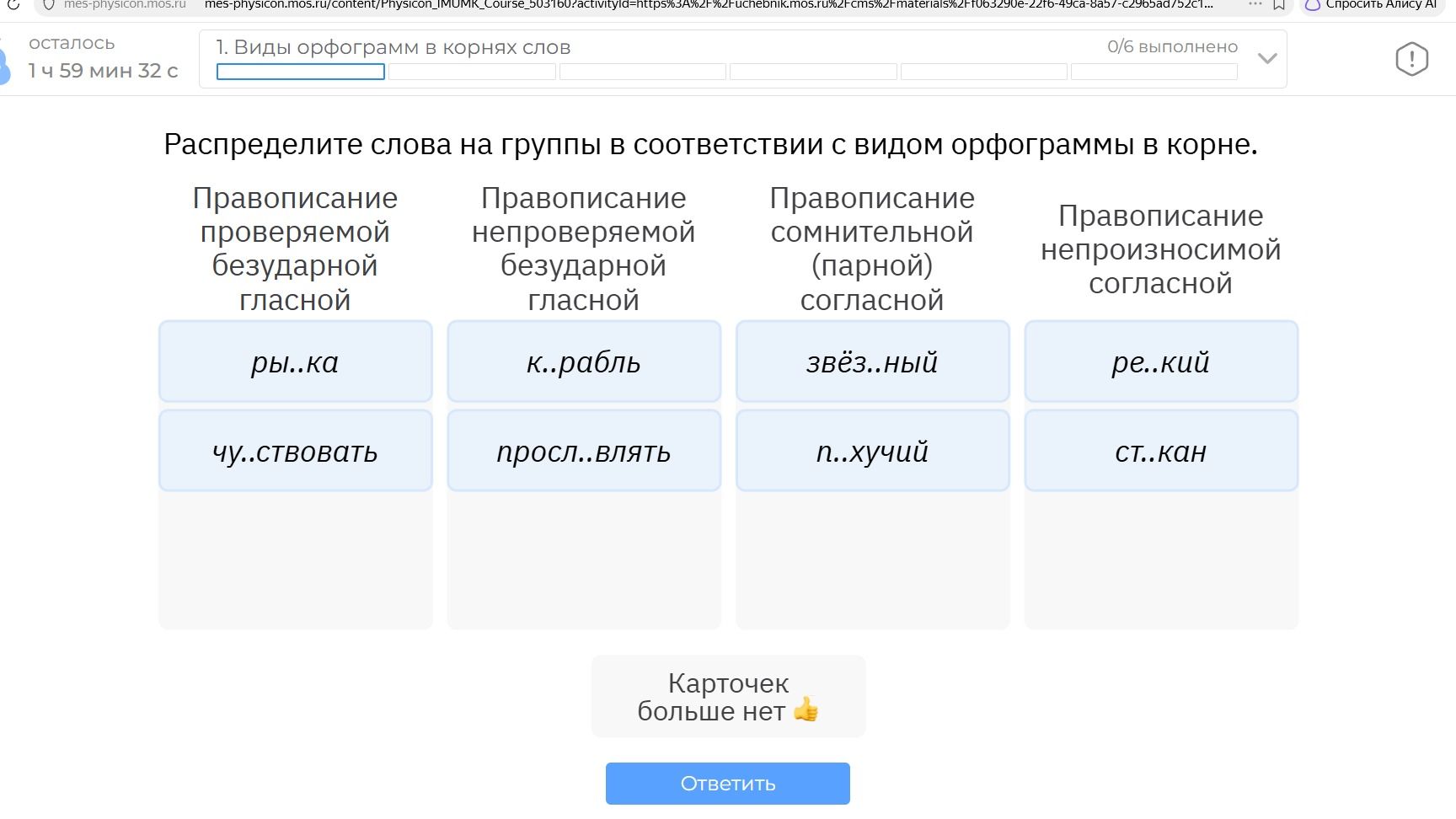
Task: Open Спросить Алису AI button
Action: click(x=1373, y=6)
